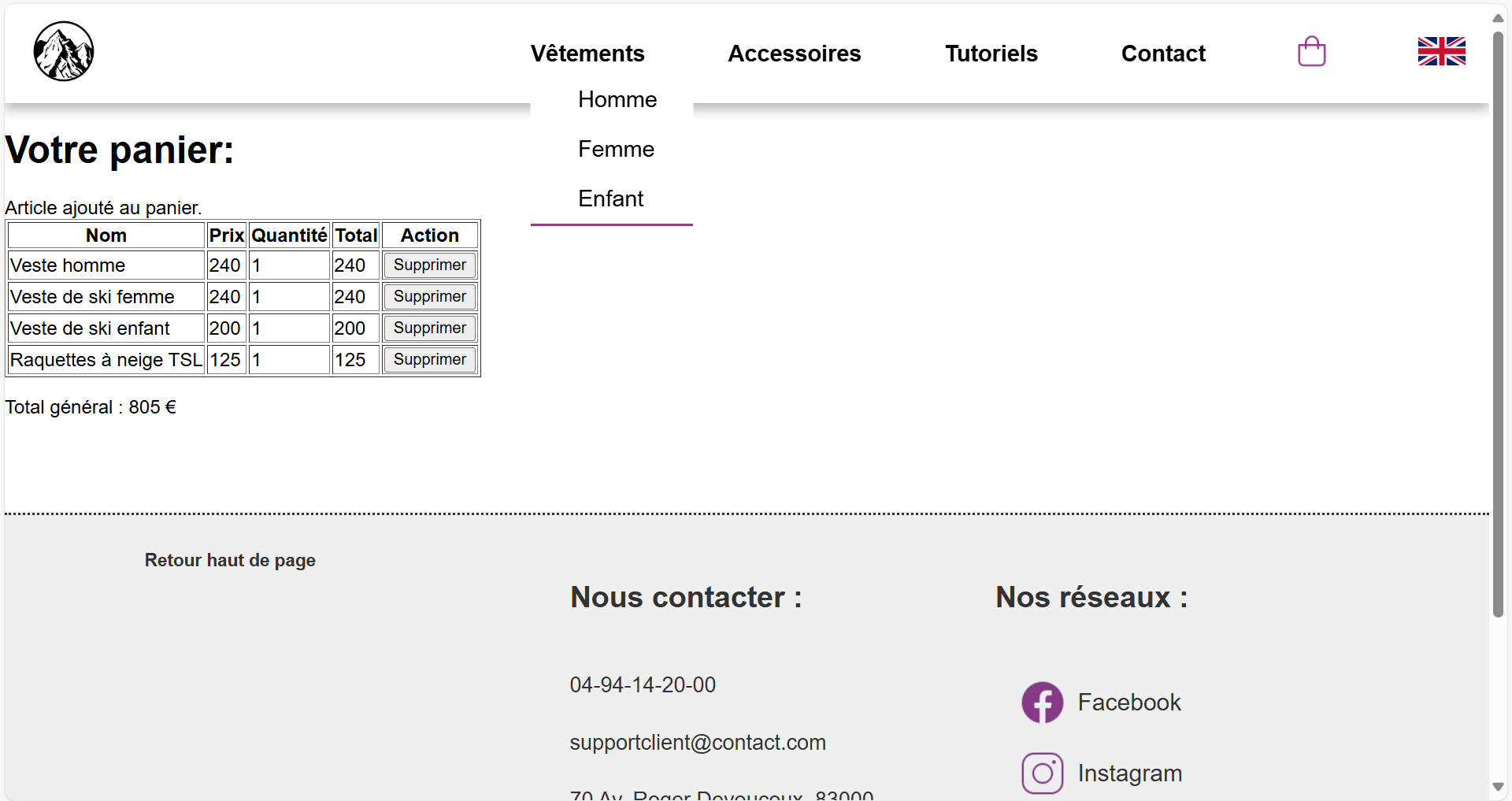Click the Facebook text link

1129,702
